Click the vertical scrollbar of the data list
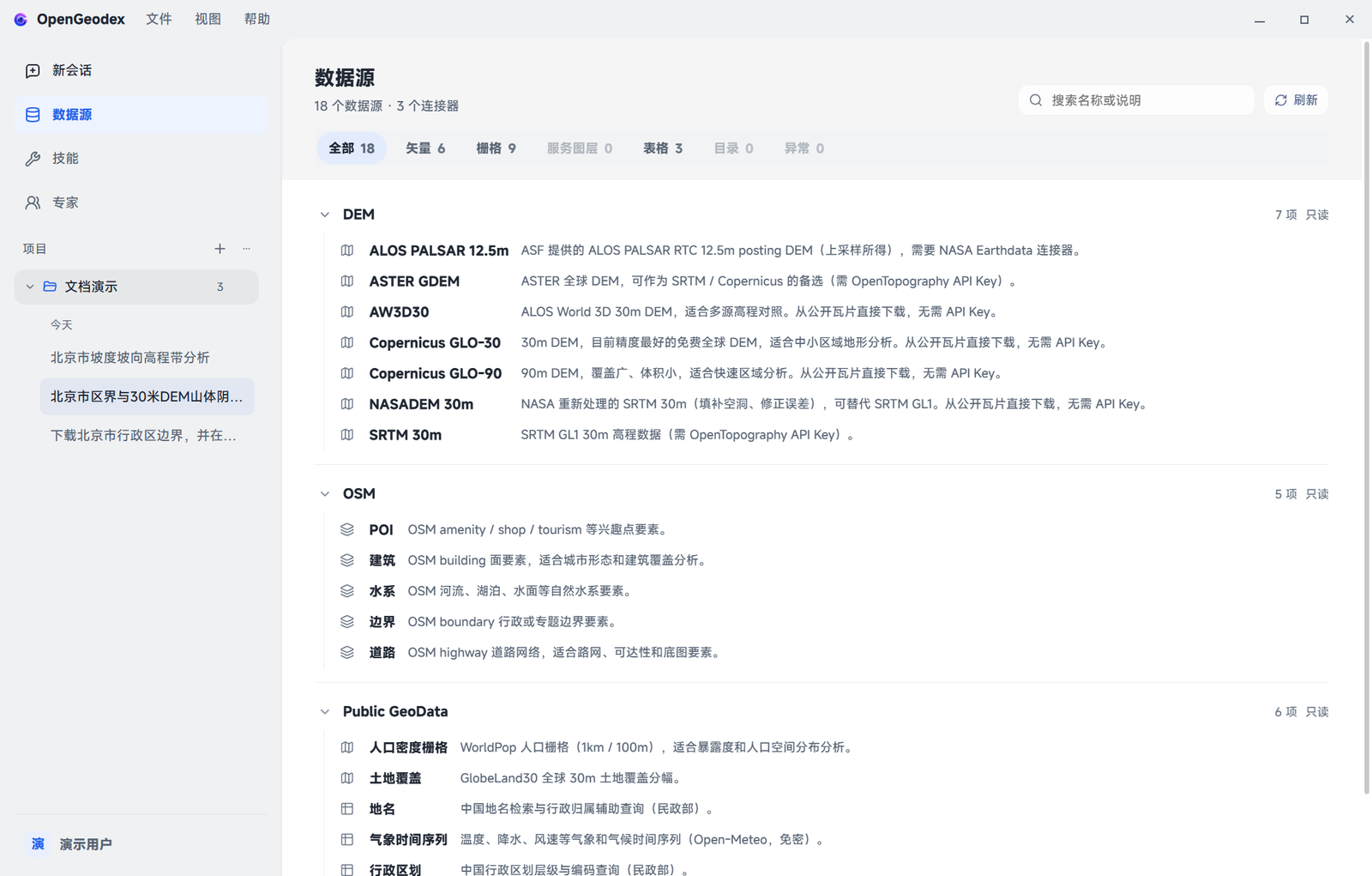Image resolution: width=1372 pixels, height=876 pixels. 1367,418
